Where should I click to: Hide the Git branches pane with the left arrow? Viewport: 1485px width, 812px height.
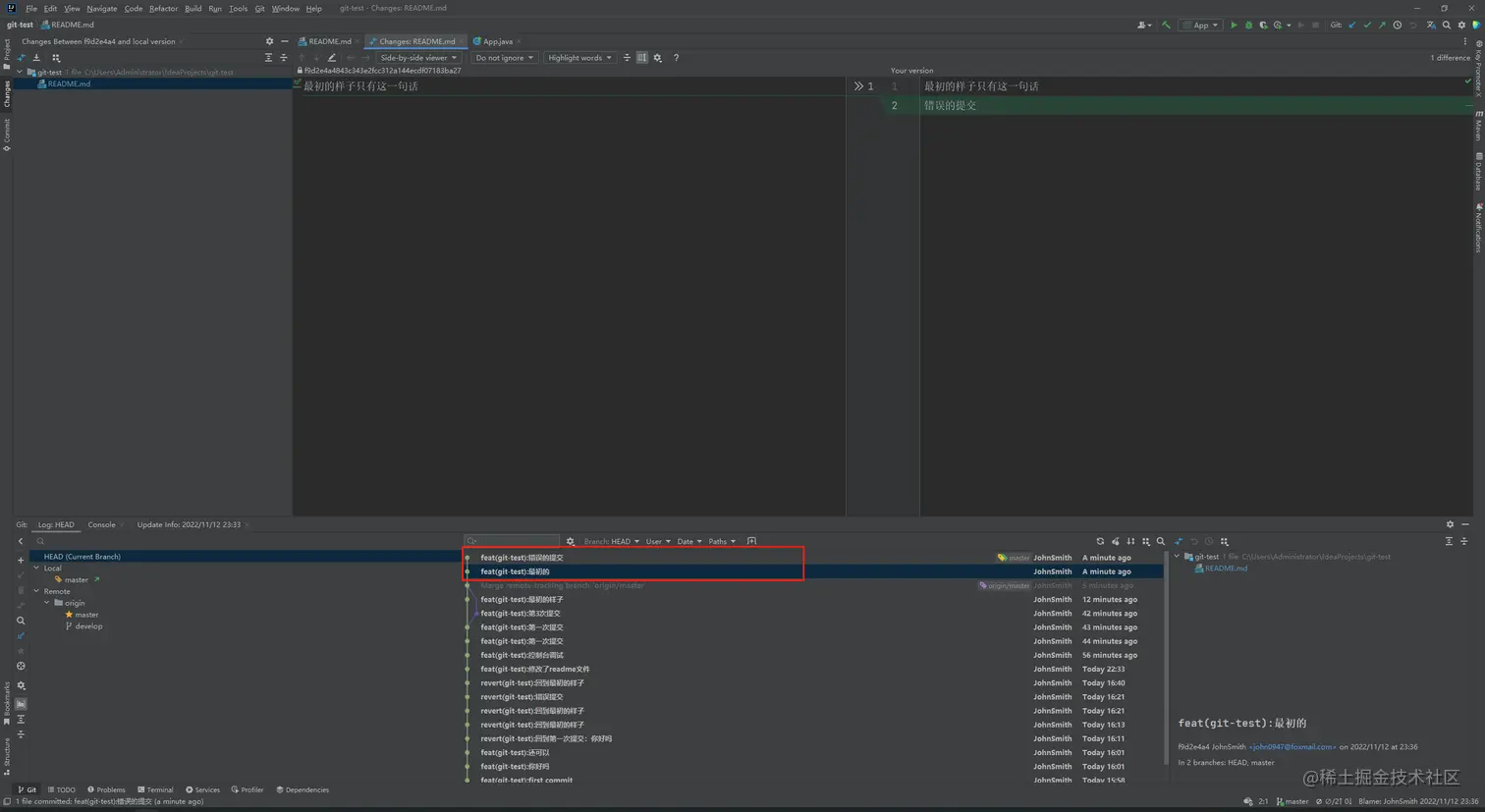click(21, 541)
